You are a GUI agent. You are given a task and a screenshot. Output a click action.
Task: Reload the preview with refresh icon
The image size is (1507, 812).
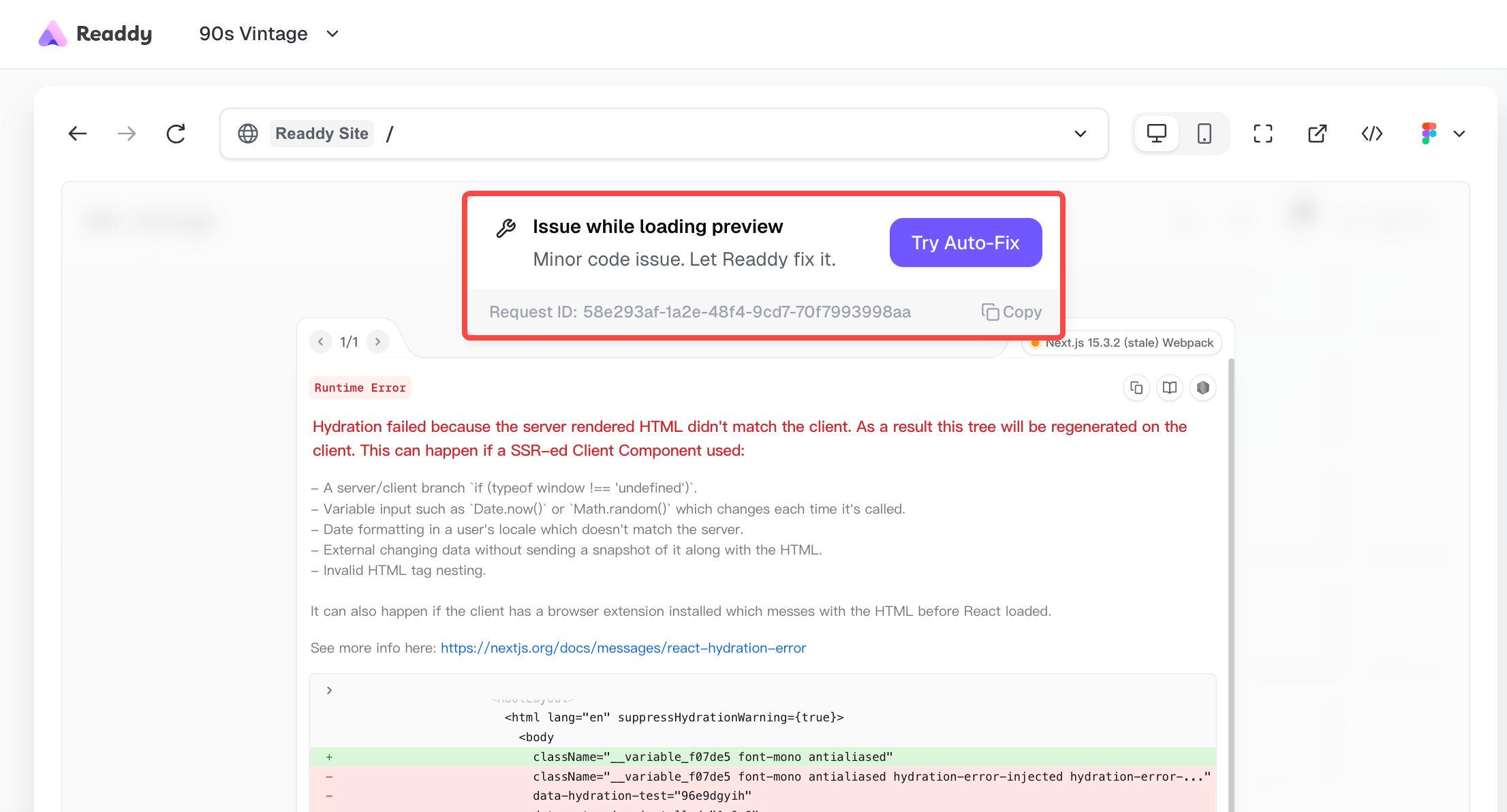176,134
